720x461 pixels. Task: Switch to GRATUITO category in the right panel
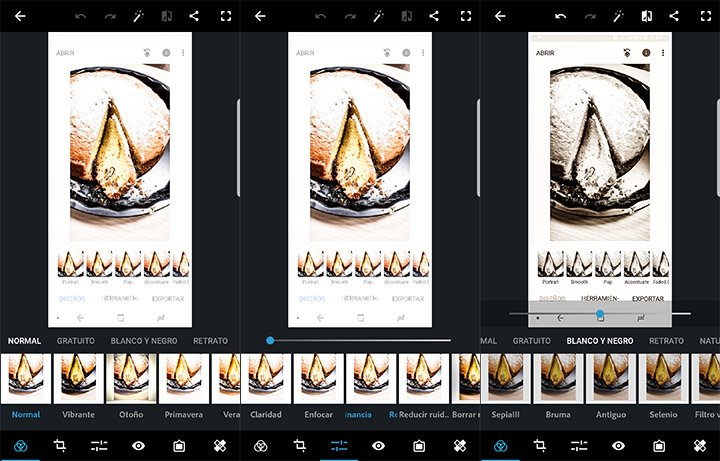532,341
